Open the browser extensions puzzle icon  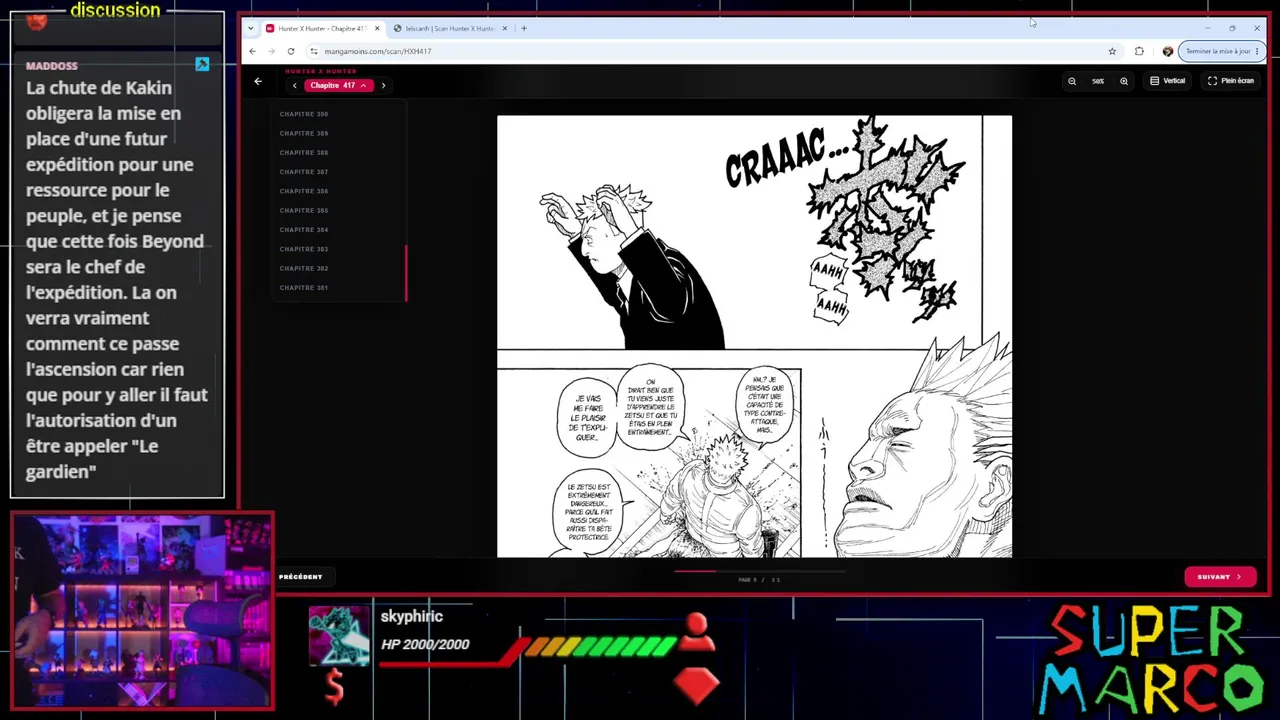[x=1139, y=51]
